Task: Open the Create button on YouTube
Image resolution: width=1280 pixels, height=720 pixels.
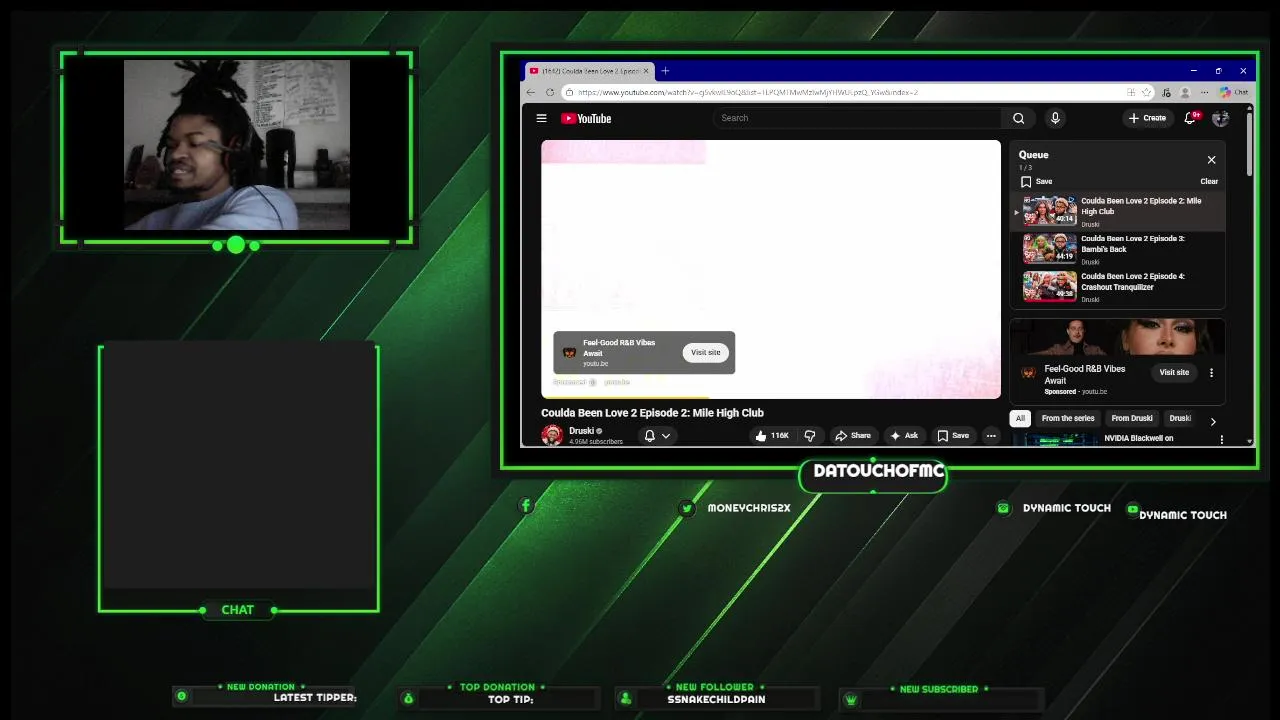Action: tap(1147, 118)
